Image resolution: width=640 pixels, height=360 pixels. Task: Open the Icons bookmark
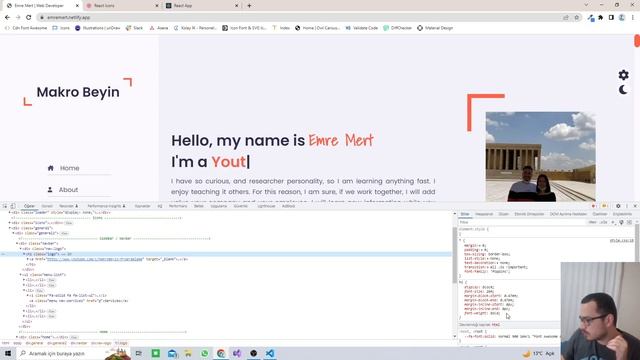tap(61, 28)
